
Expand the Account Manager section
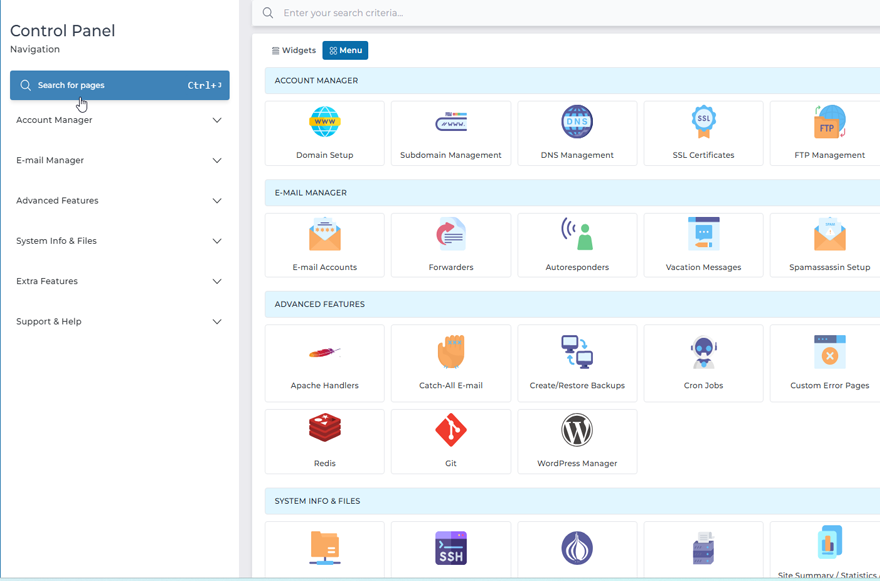(119, 120)
